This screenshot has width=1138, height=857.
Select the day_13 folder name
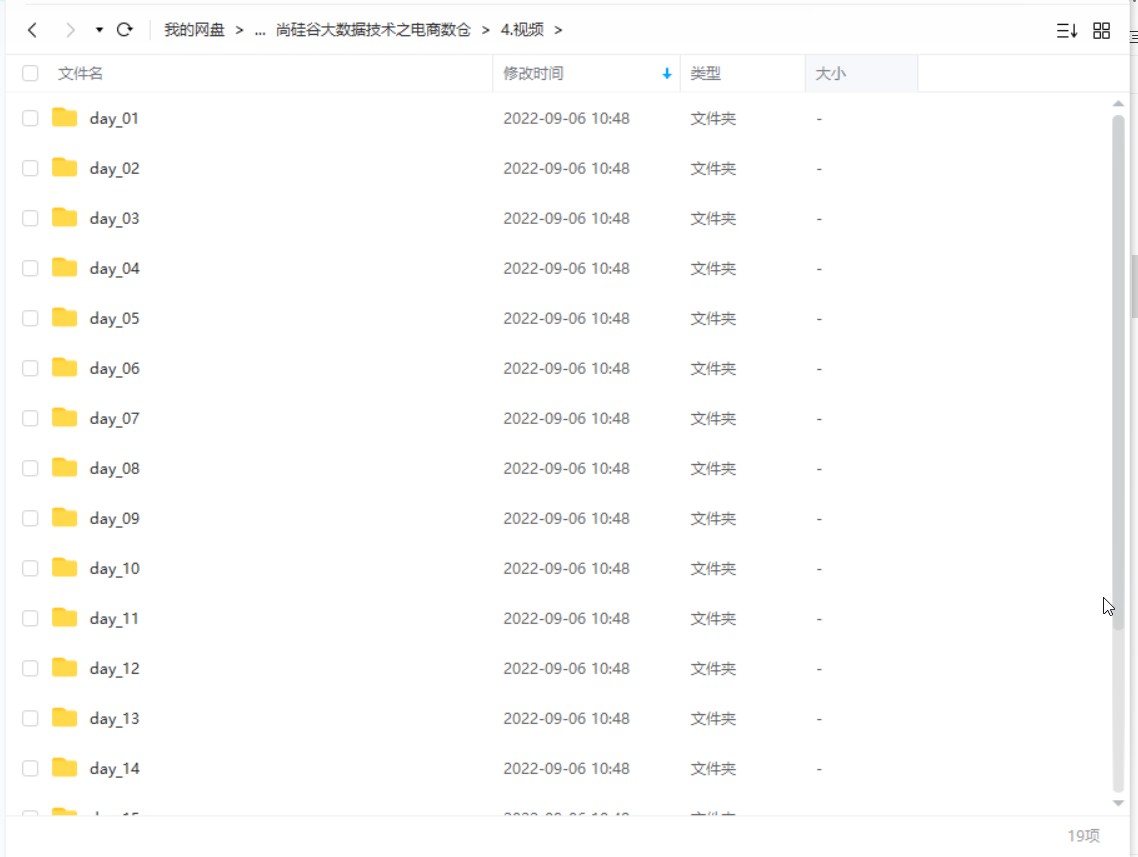point(115,719)
